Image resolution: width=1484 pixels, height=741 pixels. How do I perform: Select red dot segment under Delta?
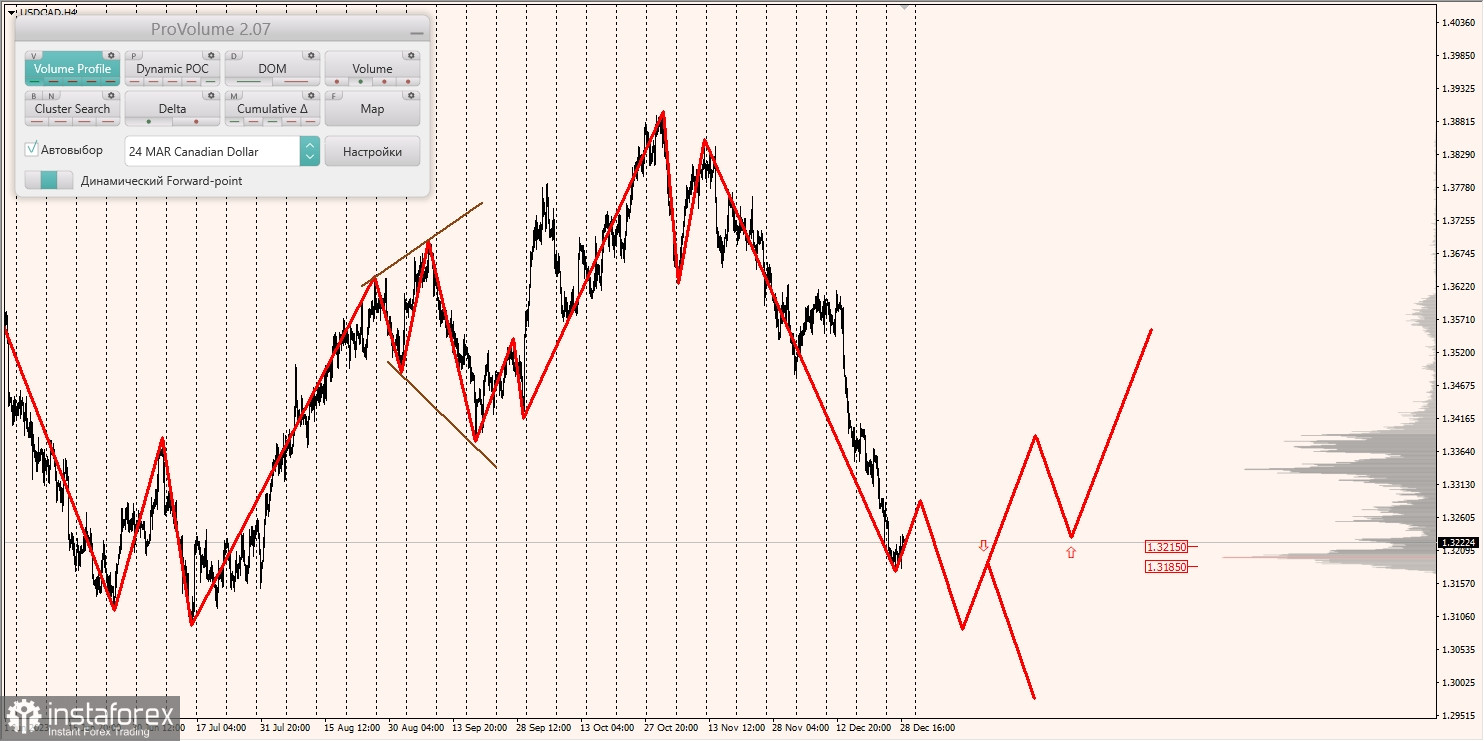[x=196, y=121]
